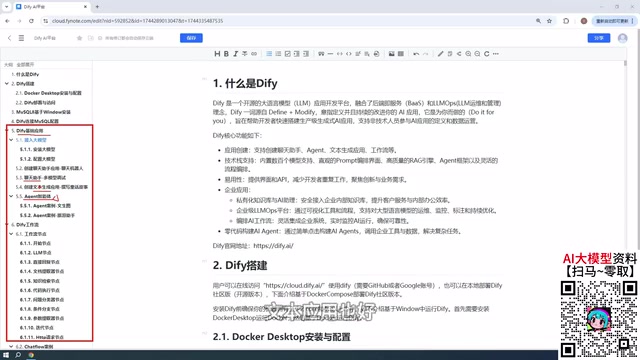Create an ordered numbered list
640x360 pixels.
[x=278, y=54]
